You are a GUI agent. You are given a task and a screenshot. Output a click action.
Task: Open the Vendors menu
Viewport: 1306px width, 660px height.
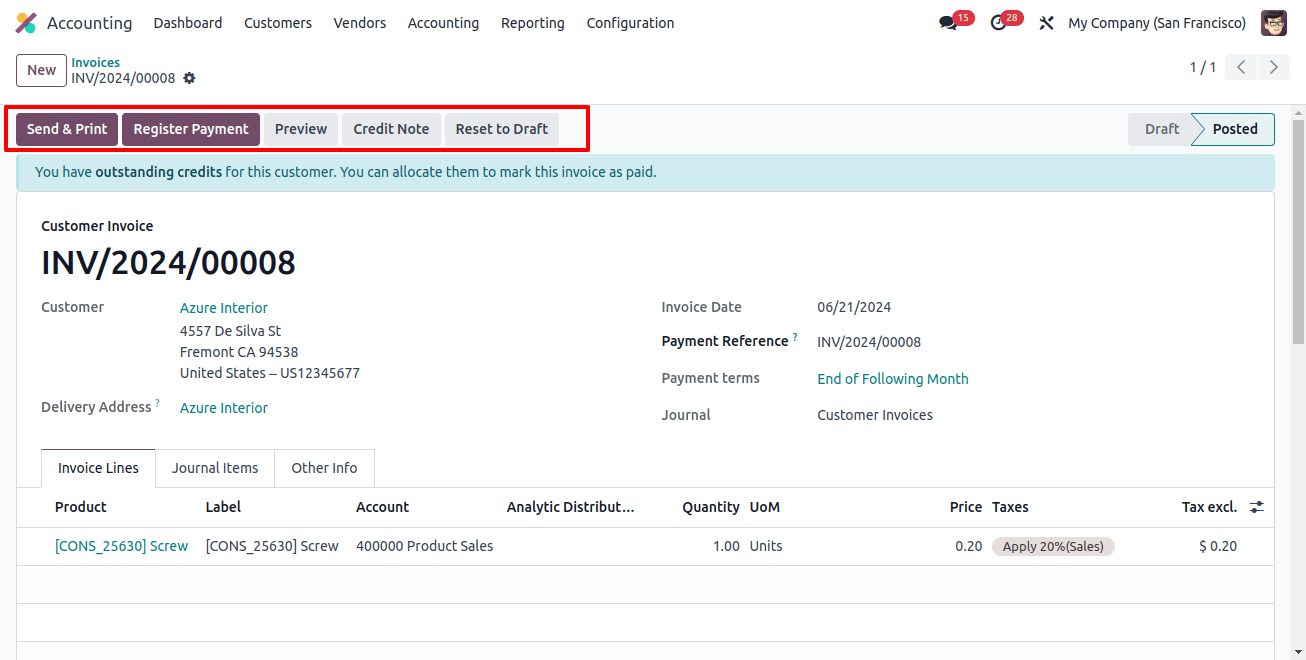pos(360,23)
